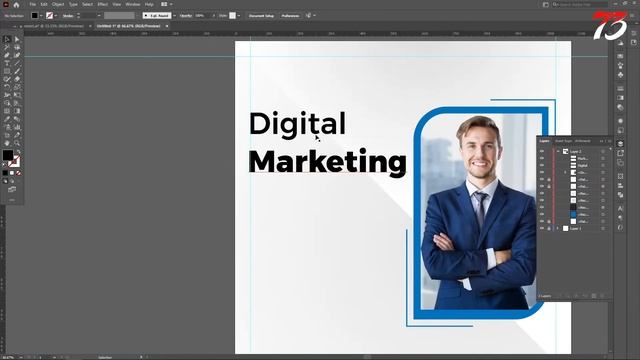Select the Paintbrush tool
The height and width of the screenshot is (360, 640).
(x=17, y=71)
